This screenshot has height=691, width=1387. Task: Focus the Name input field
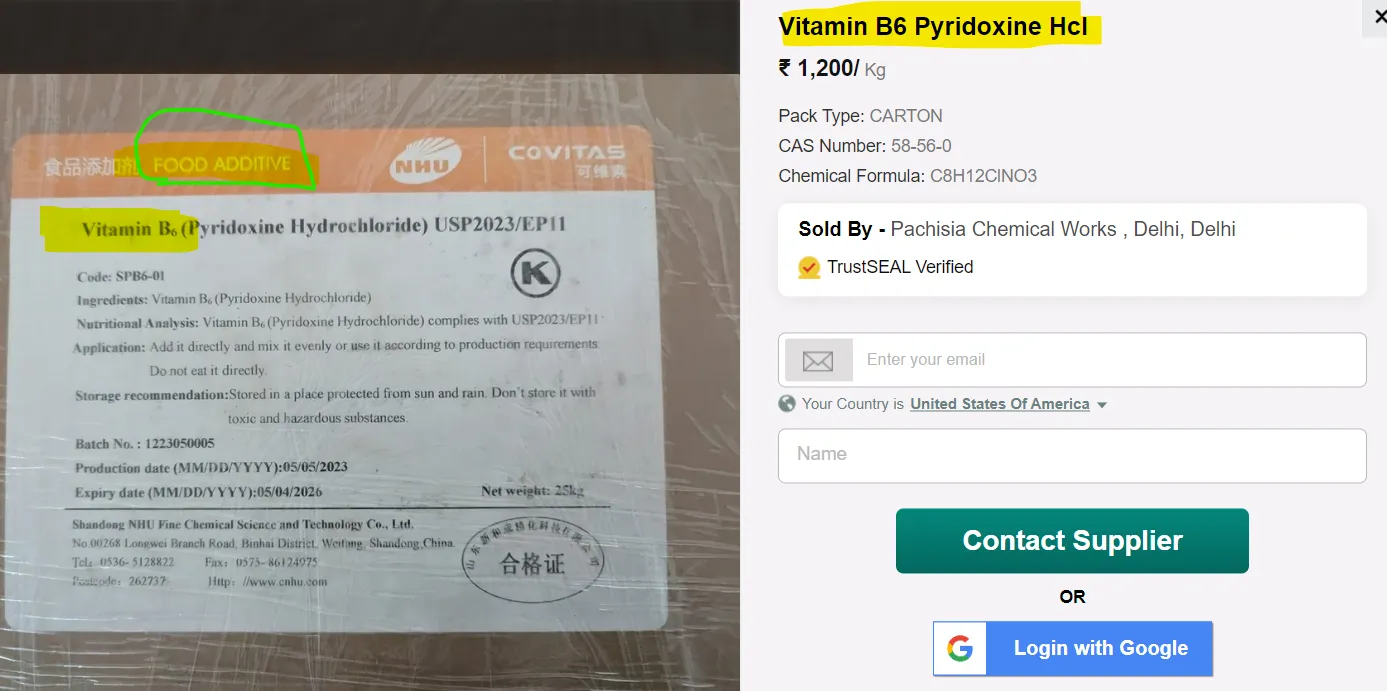click(1072, 456)
